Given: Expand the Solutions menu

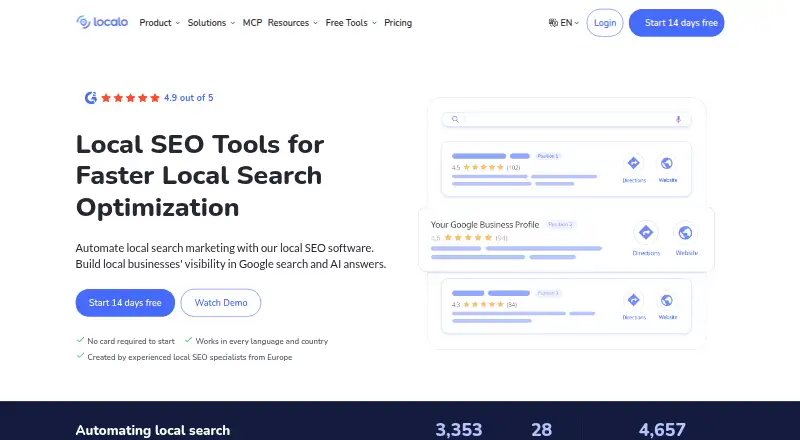Looking at the screenshot, I should tap(211, 22).
